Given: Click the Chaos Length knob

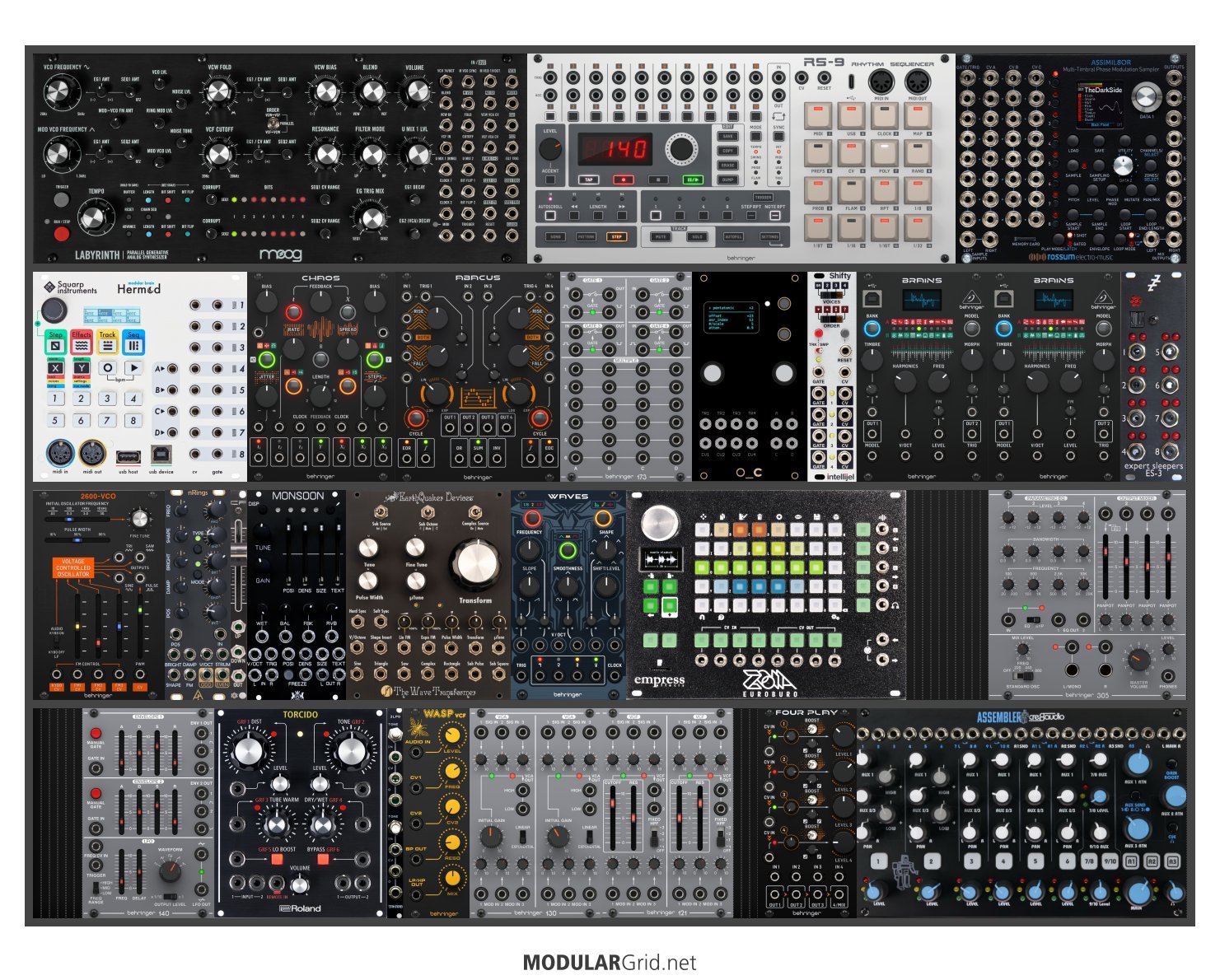Looking at the screenshot, I should 320,394.
